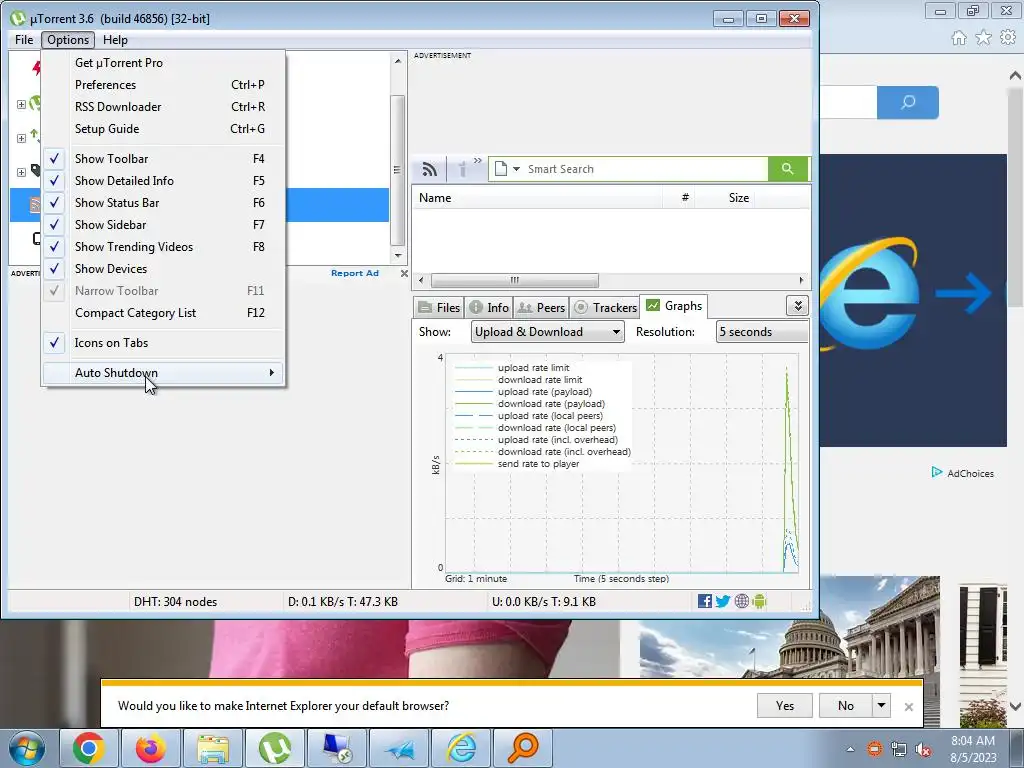
Task: Click the AdChoices icon
Action: [937, 472]
